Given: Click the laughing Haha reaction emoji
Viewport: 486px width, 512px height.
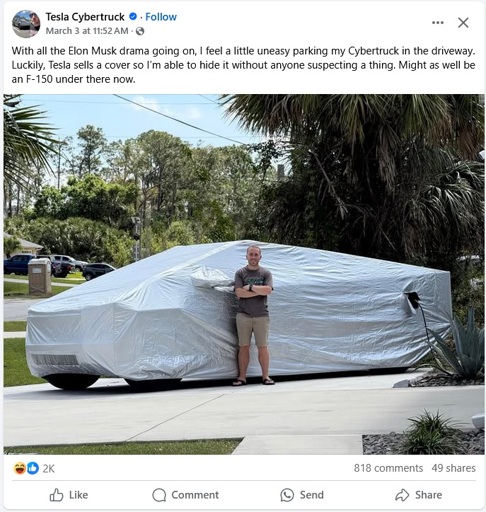Looking at the screenshot, I should [20, 468].
